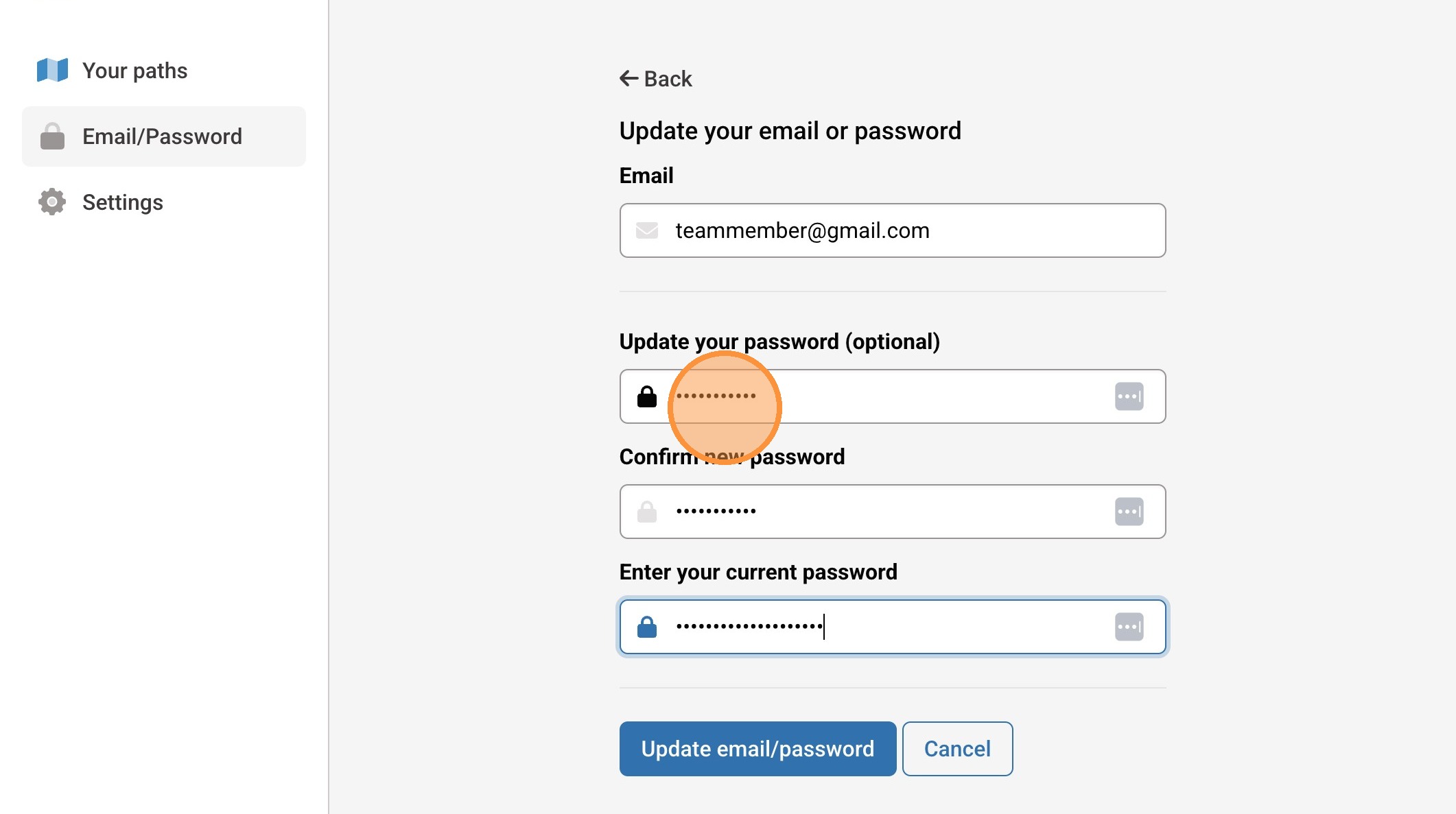The image size is (1456, 814).
Task: Toggle password manager icon in new password field
Action: (x=1129, y=396)
